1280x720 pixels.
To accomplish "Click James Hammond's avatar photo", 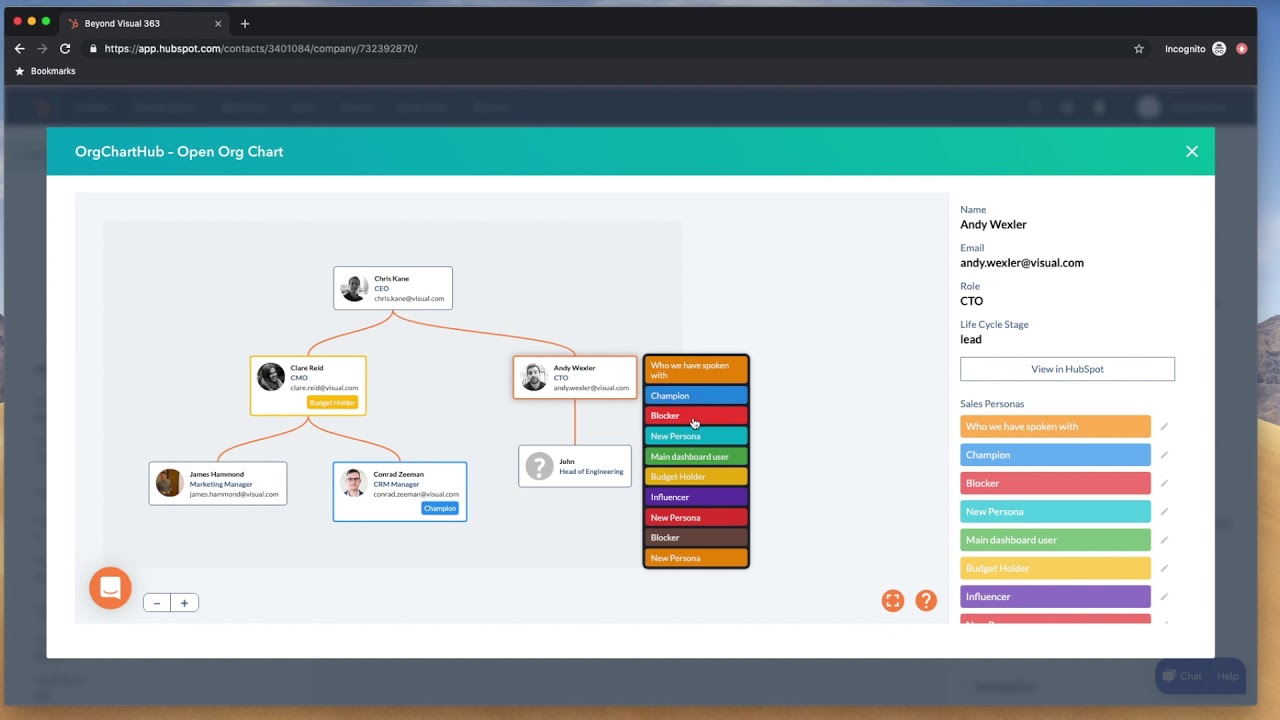I will coord(170,483).
